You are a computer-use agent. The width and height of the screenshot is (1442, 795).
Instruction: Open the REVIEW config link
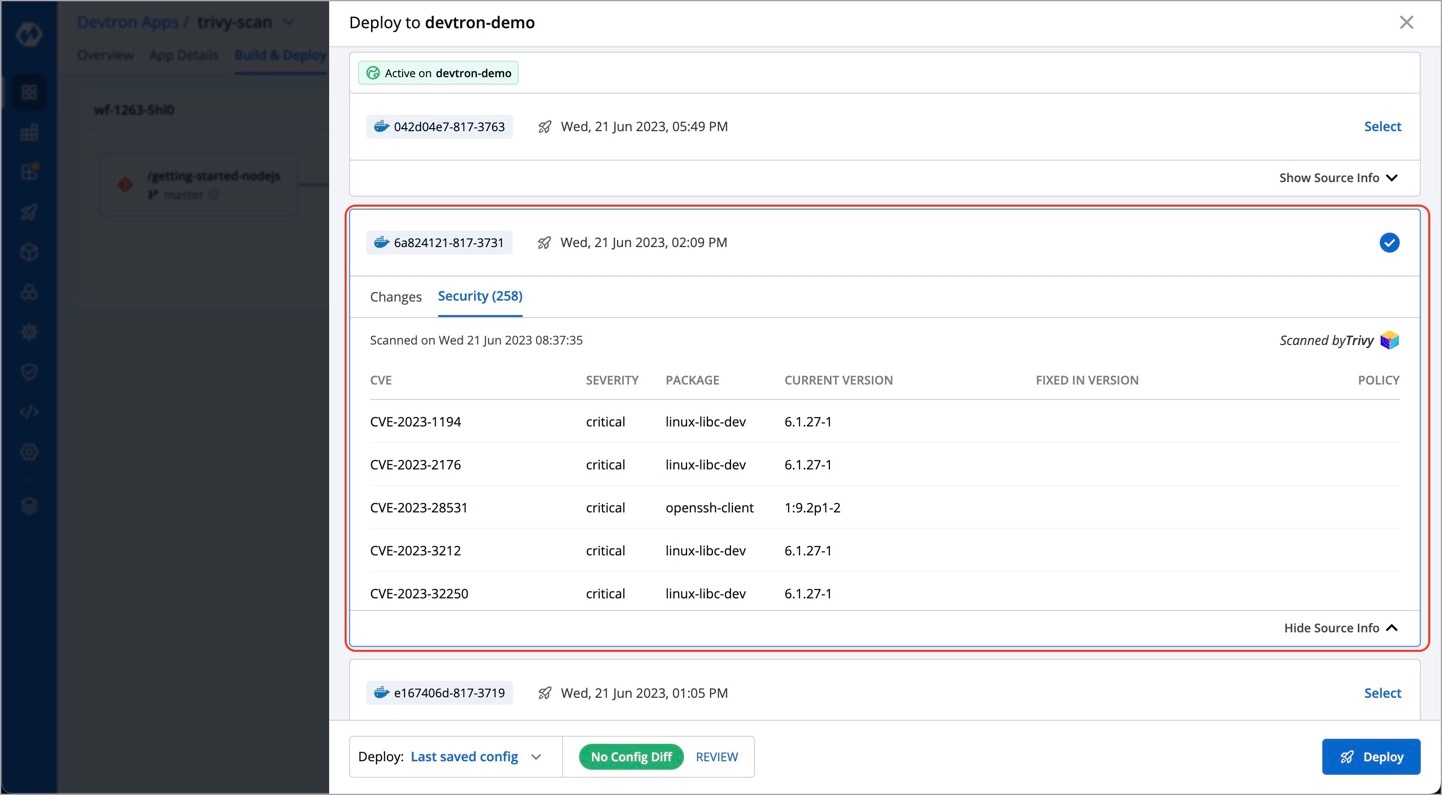pos(717,757)
